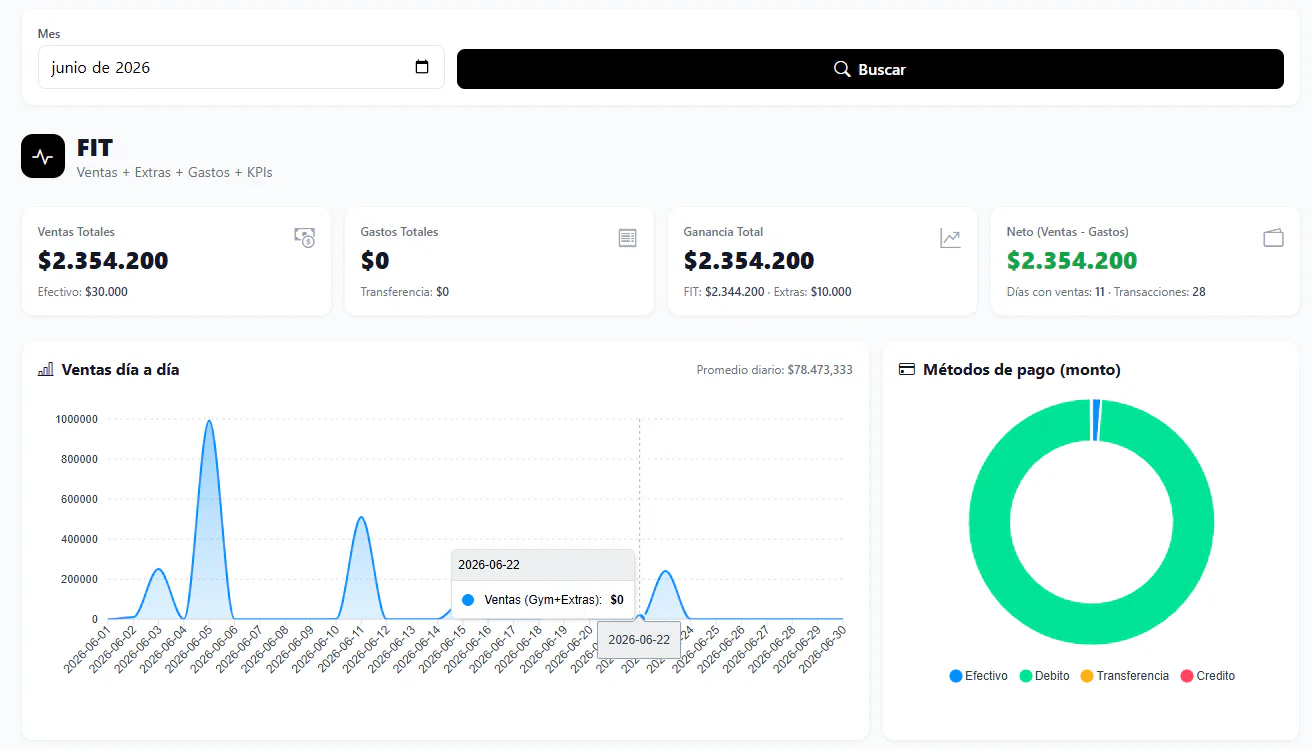Click the Ventas Totales $2.354.200 value
This screenshot has width=1312, height=749.
[x=103, y=261]
